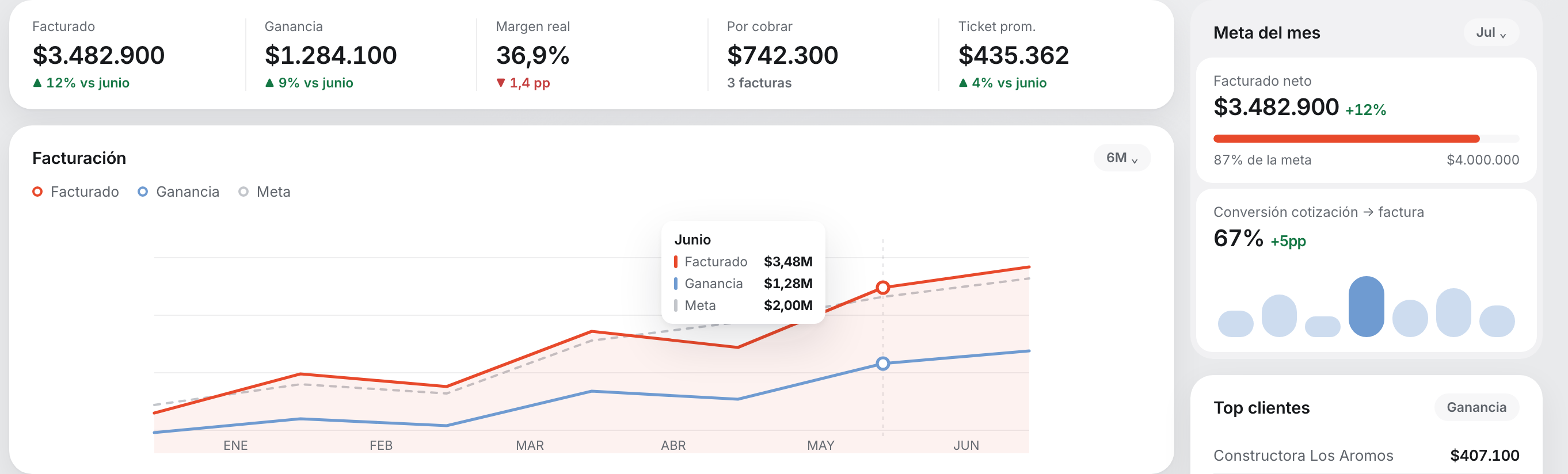Click the JUN axis label
Image resolution: width=1568 pixels, height=474 pixels.
[966, 445]
